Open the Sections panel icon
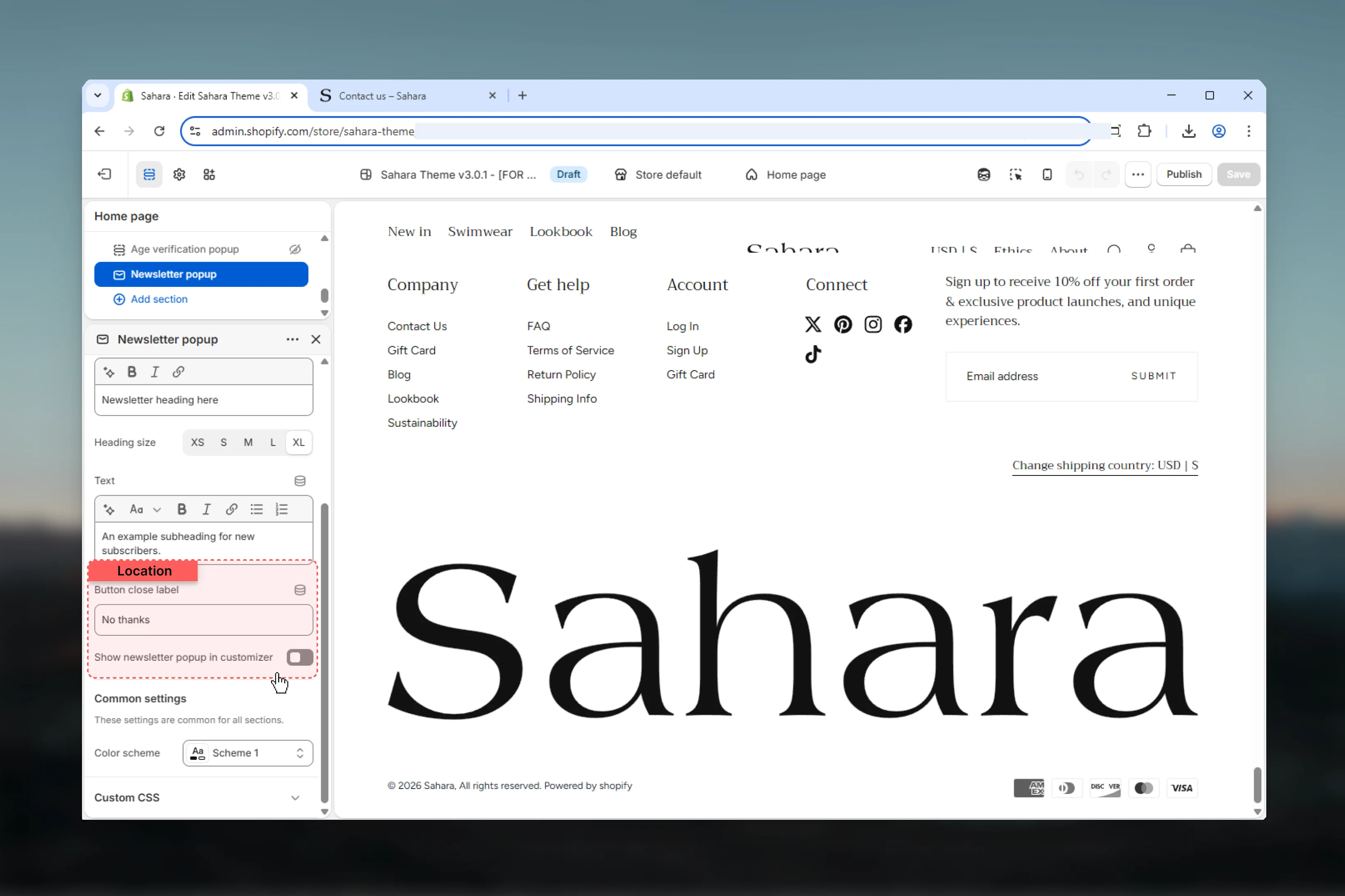 (148, 174)
